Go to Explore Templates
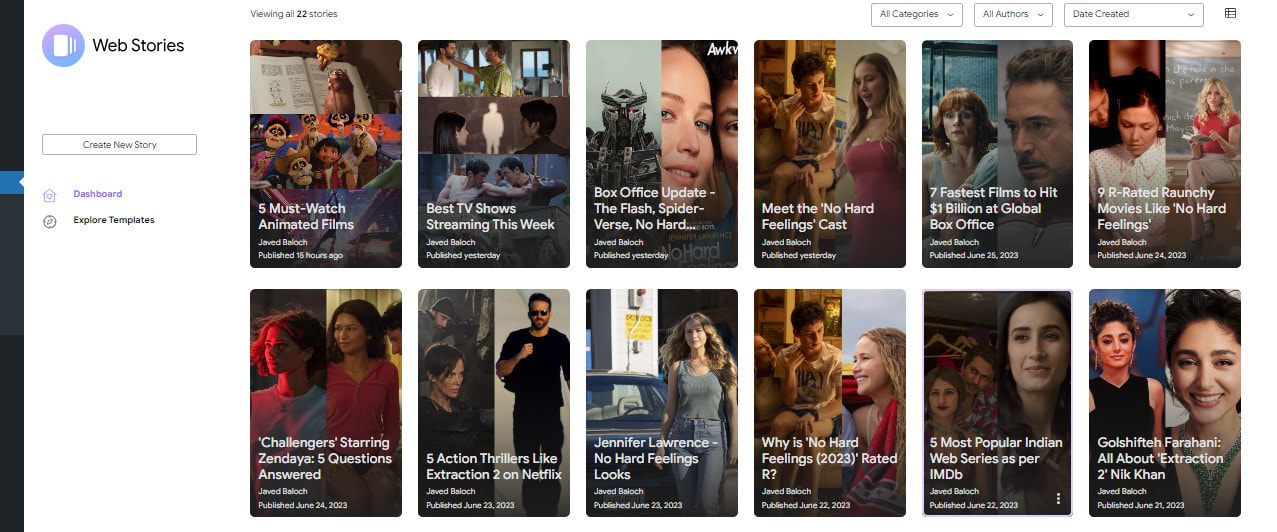The image size is (1277, 532). click(113, 220)
